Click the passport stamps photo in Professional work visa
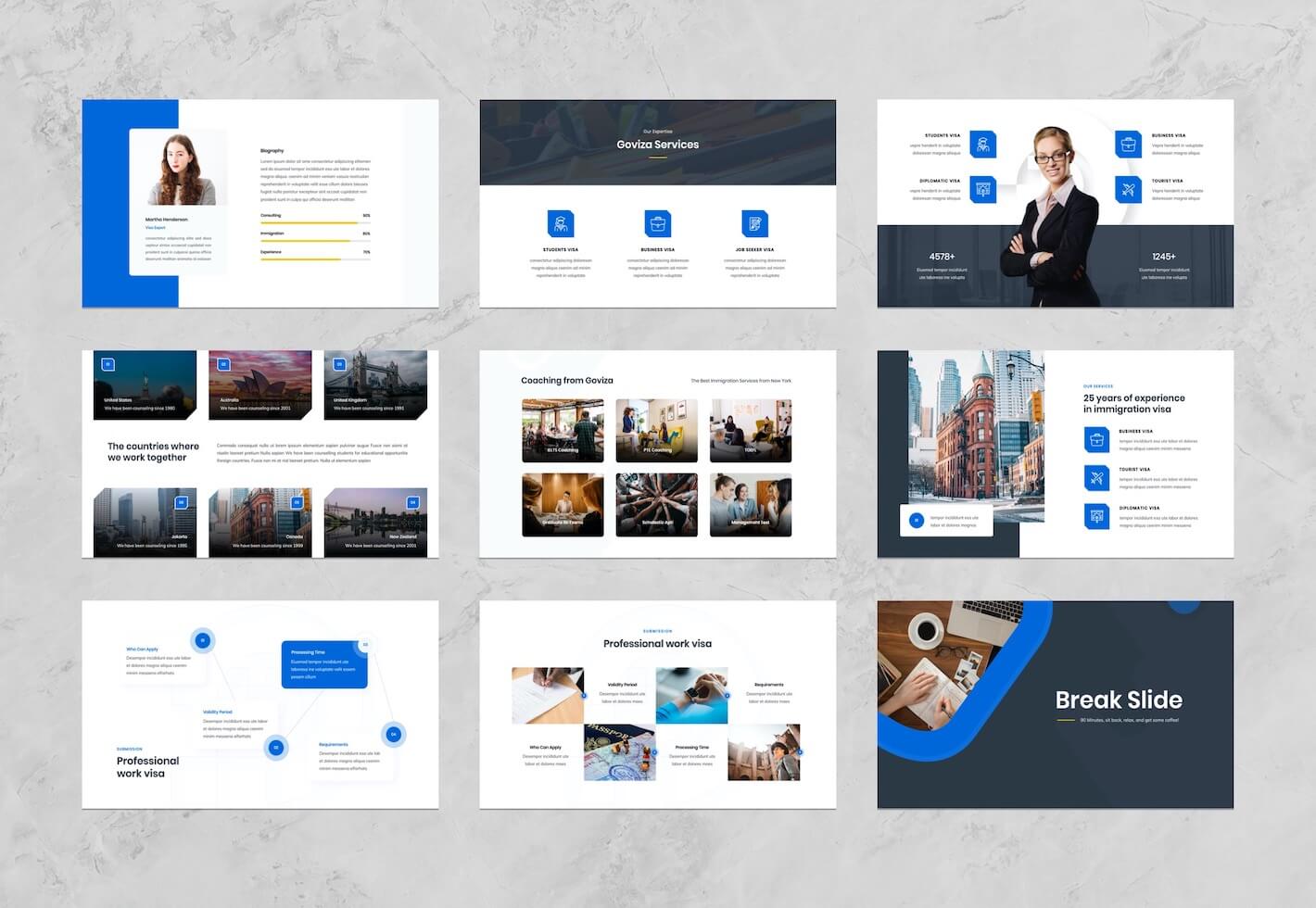 620,752
